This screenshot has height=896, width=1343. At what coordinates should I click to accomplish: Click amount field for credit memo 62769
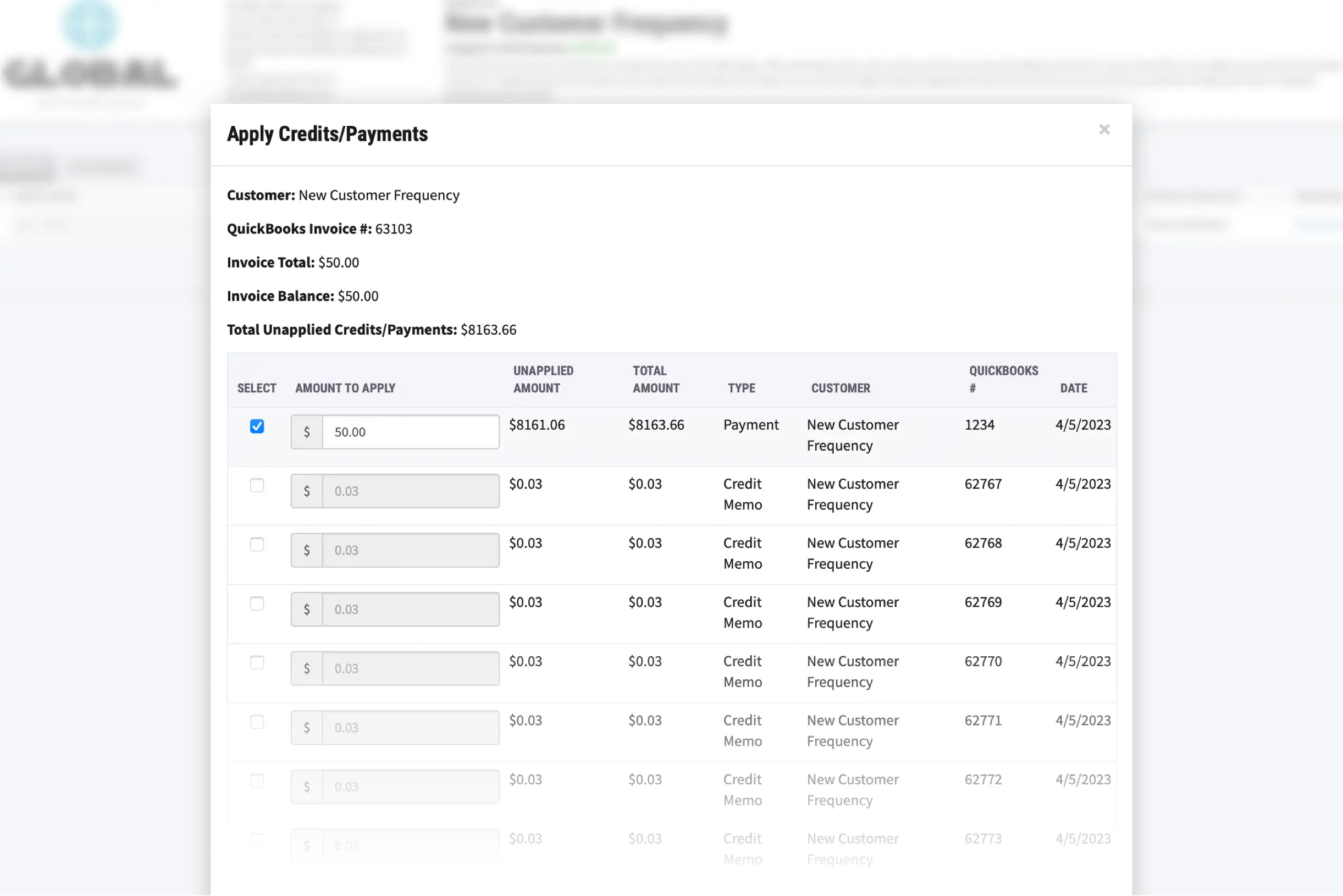pyautogui.click(x=410, y=609)
